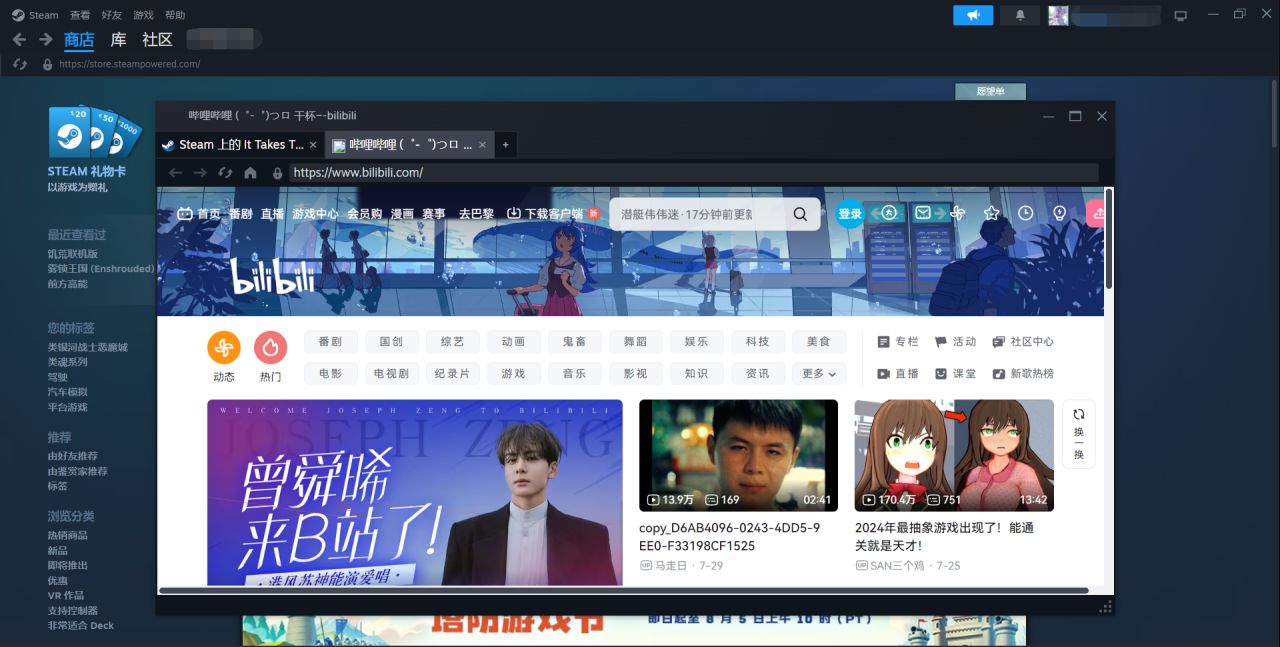Open the 游戏 menu in Steam

pyautogui.click(x=143, y=15)
